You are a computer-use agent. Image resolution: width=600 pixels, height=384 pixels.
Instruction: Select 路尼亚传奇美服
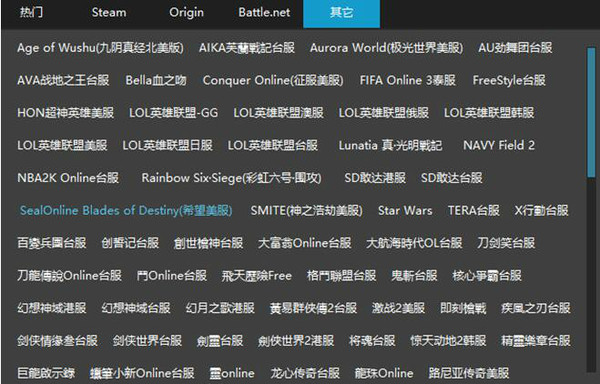click(x=469, y=373)
